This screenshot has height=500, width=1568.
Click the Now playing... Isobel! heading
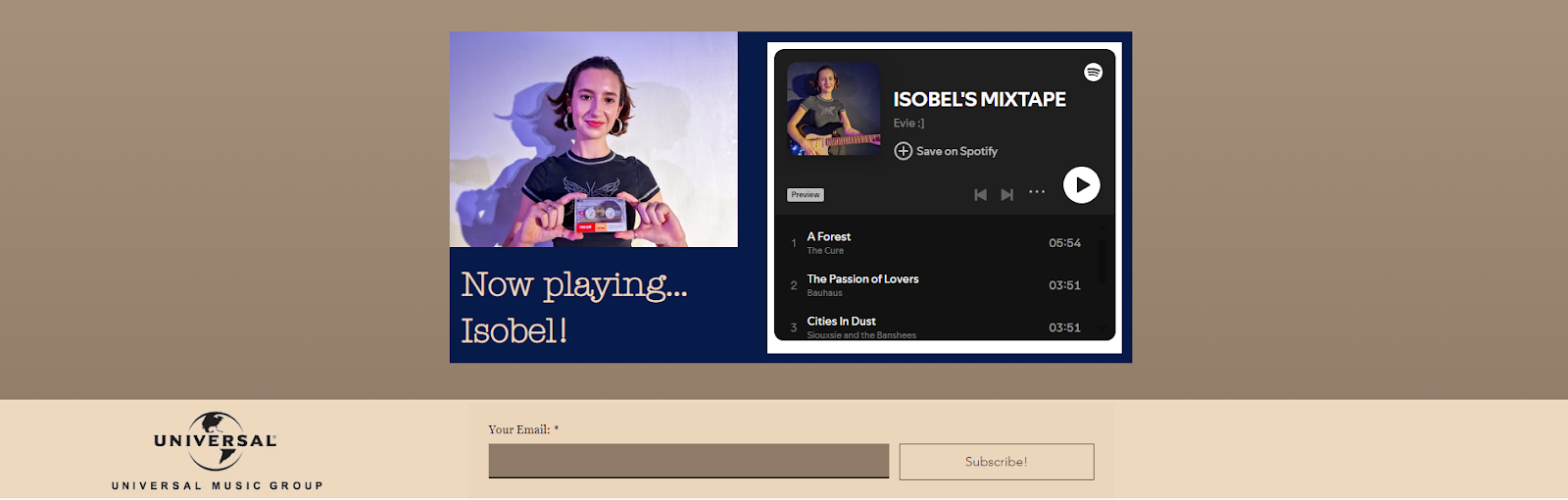tap(574, 307)
